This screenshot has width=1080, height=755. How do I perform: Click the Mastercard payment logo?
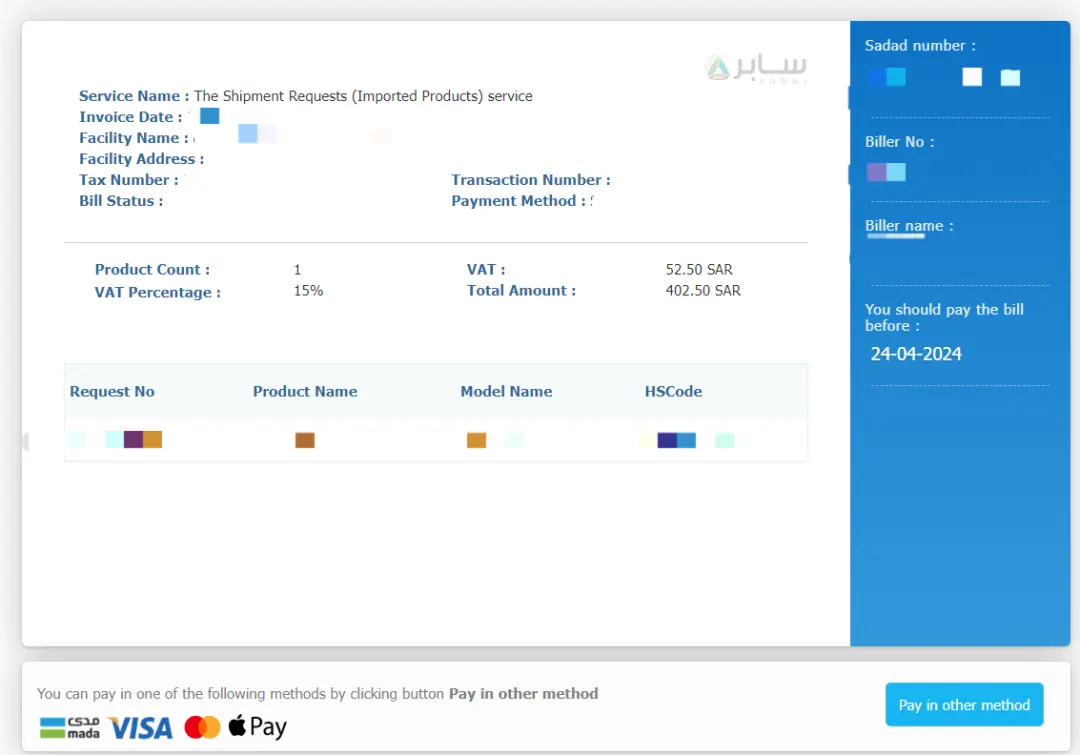[202, 727]
